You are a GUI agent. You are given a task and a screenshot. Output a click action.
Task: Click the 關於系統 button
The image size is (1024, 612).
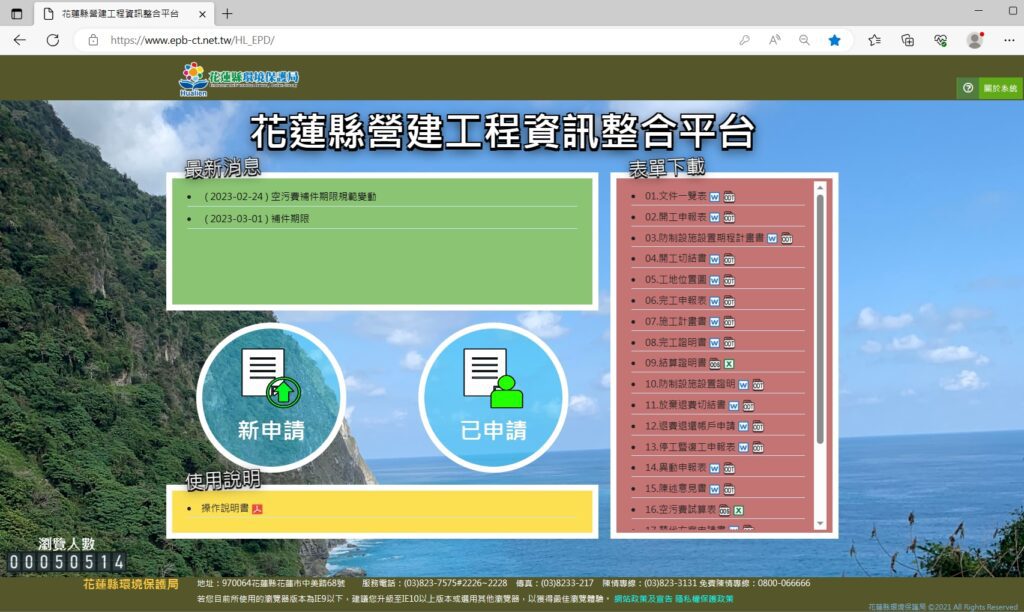pyautogui.click(x=989, y=88)
